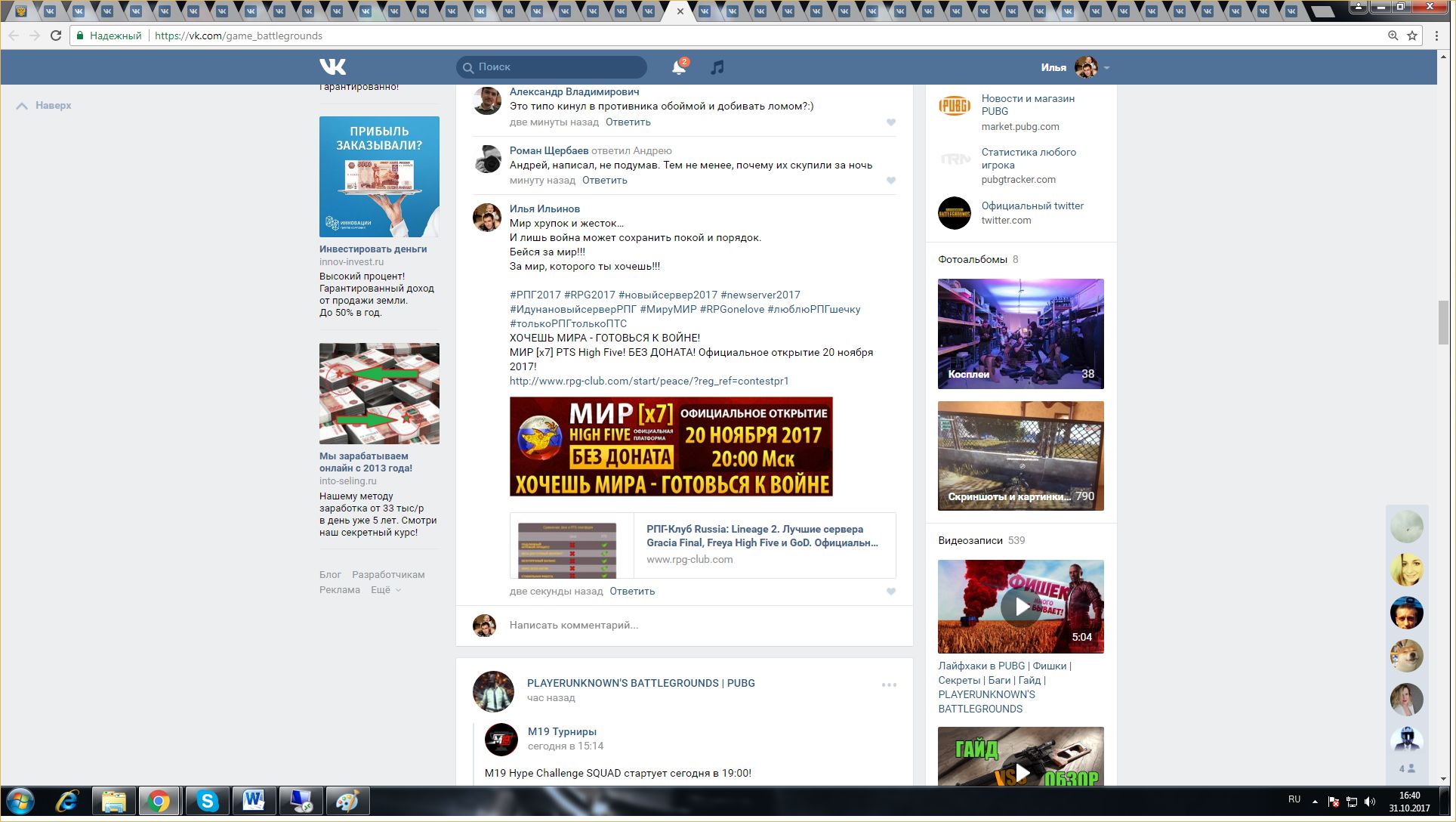Open Microsoft Word from the taskbar
Screen dimensions: 1456x822
click(x=254, y=802)
